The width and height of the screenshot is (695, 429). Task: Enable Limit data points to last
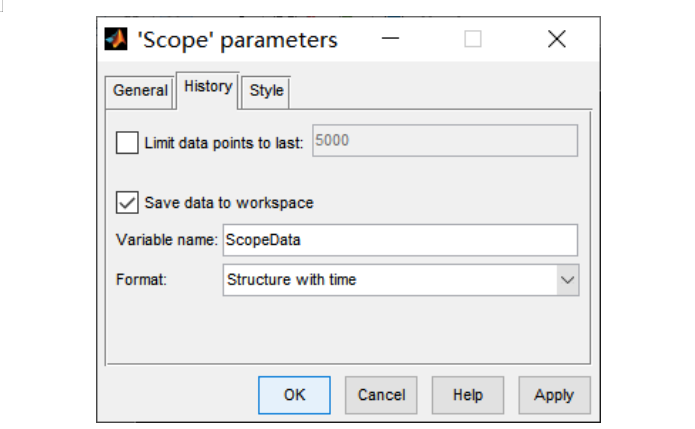128,142
